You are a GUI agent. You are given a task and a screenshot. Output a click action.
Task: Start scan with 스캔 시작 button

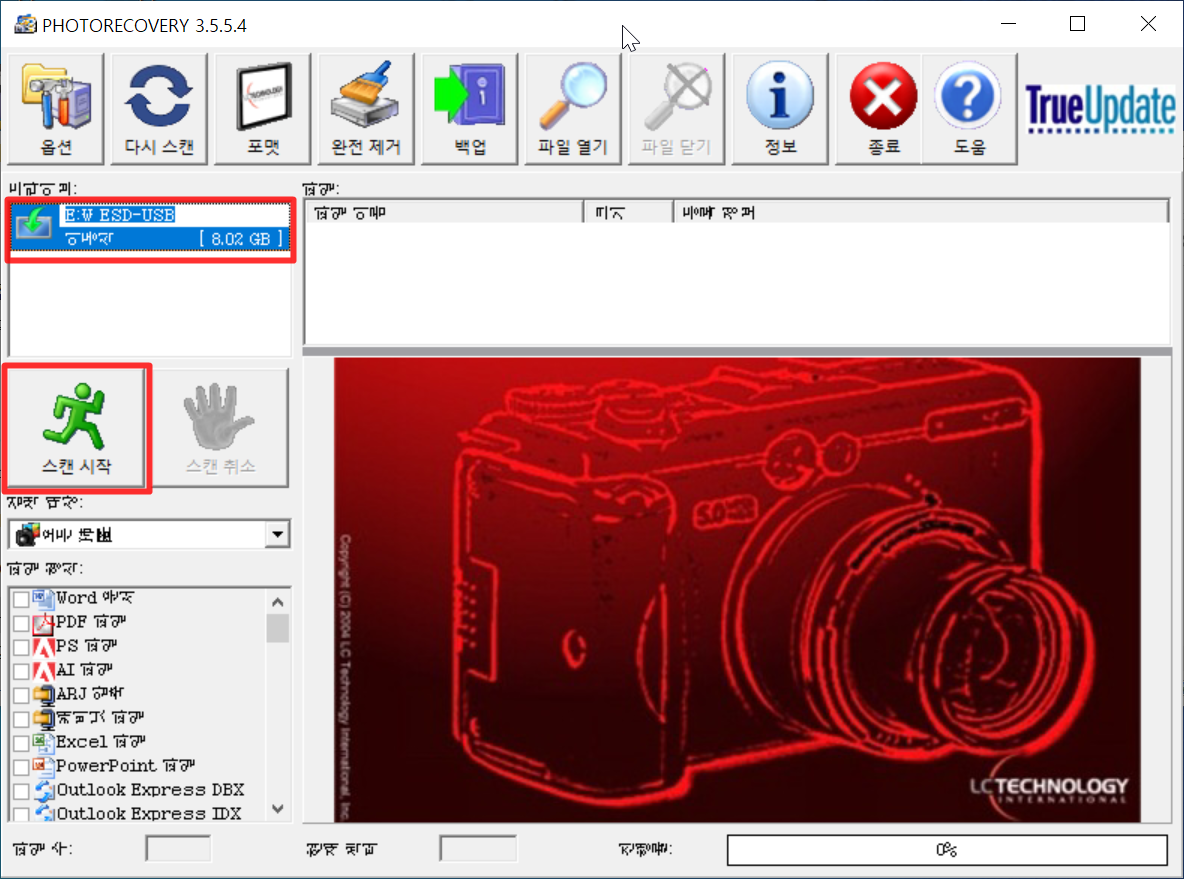pyautogui.click(x=76, y=428)
